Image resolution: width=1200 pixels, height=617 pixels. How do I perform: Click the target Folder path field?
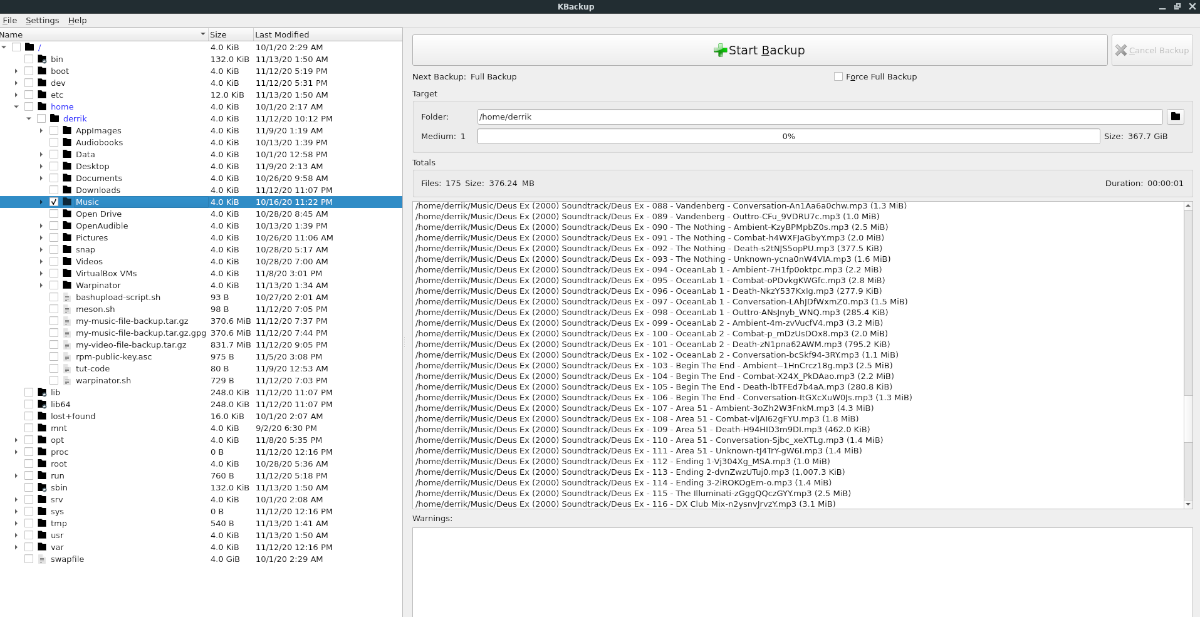[819, 117]
